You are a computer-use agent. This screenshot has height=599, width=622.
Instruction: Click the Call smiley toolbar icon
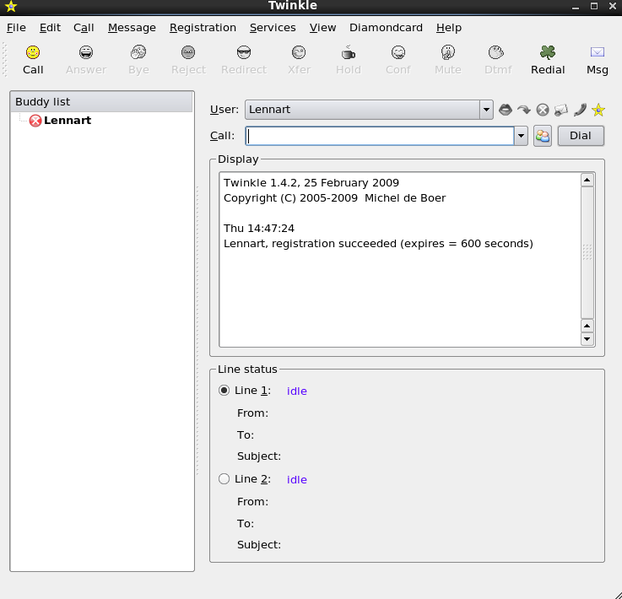[x=33, y=59]
